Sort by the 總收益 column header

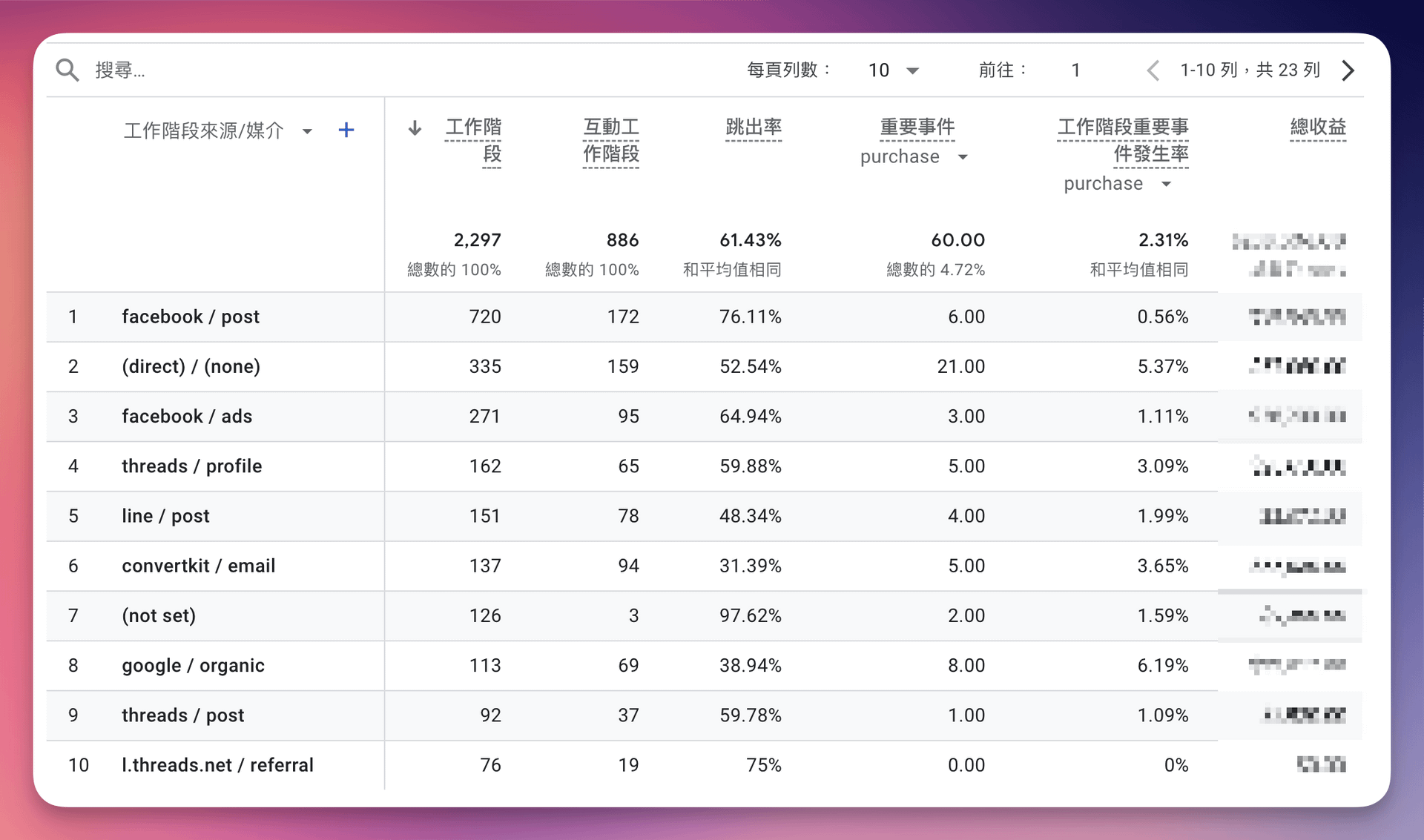pyautogui.click(x=1317, y=128)
